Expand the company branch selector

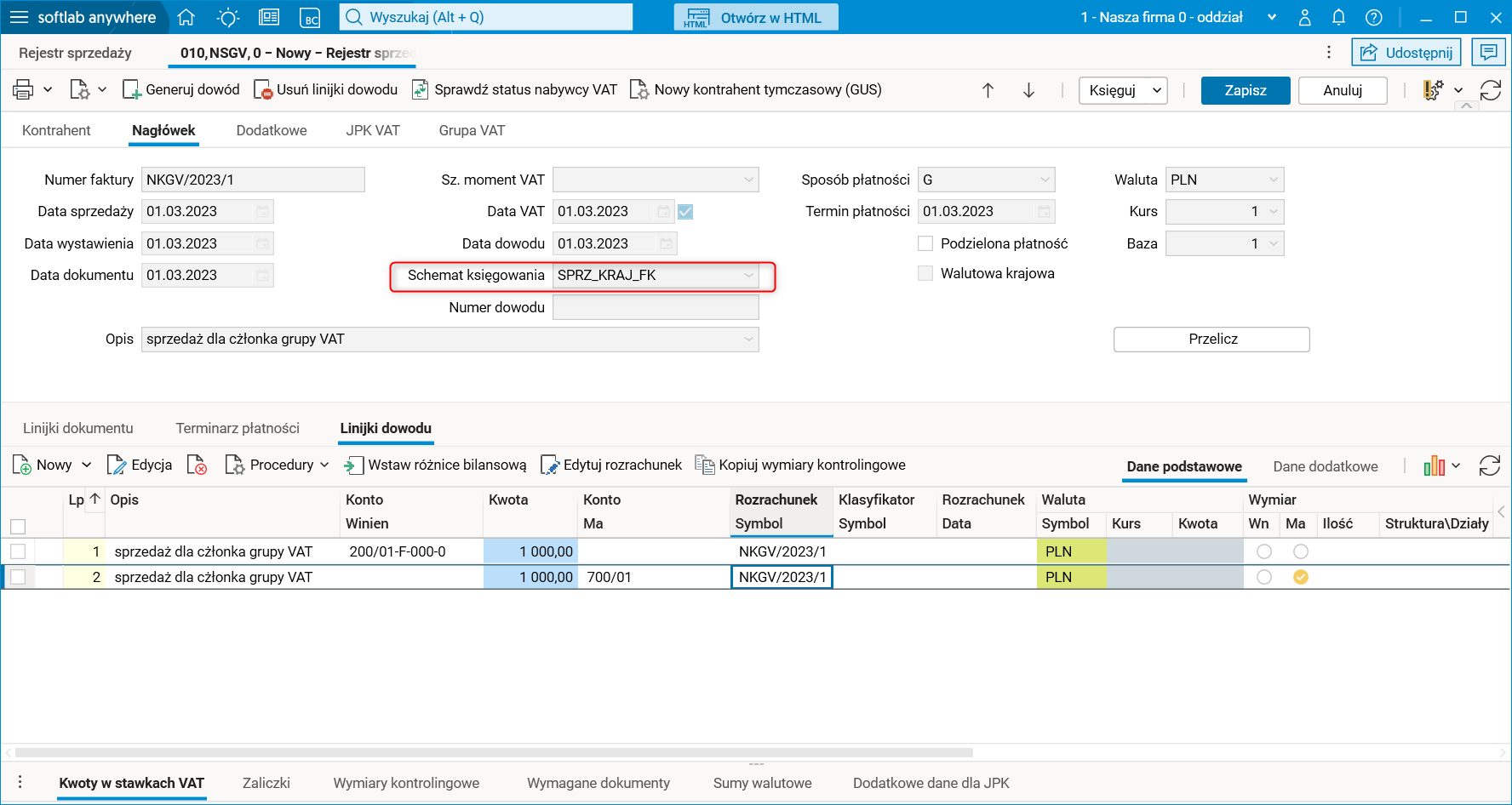pyautogui.click(x=1272, y=17)
